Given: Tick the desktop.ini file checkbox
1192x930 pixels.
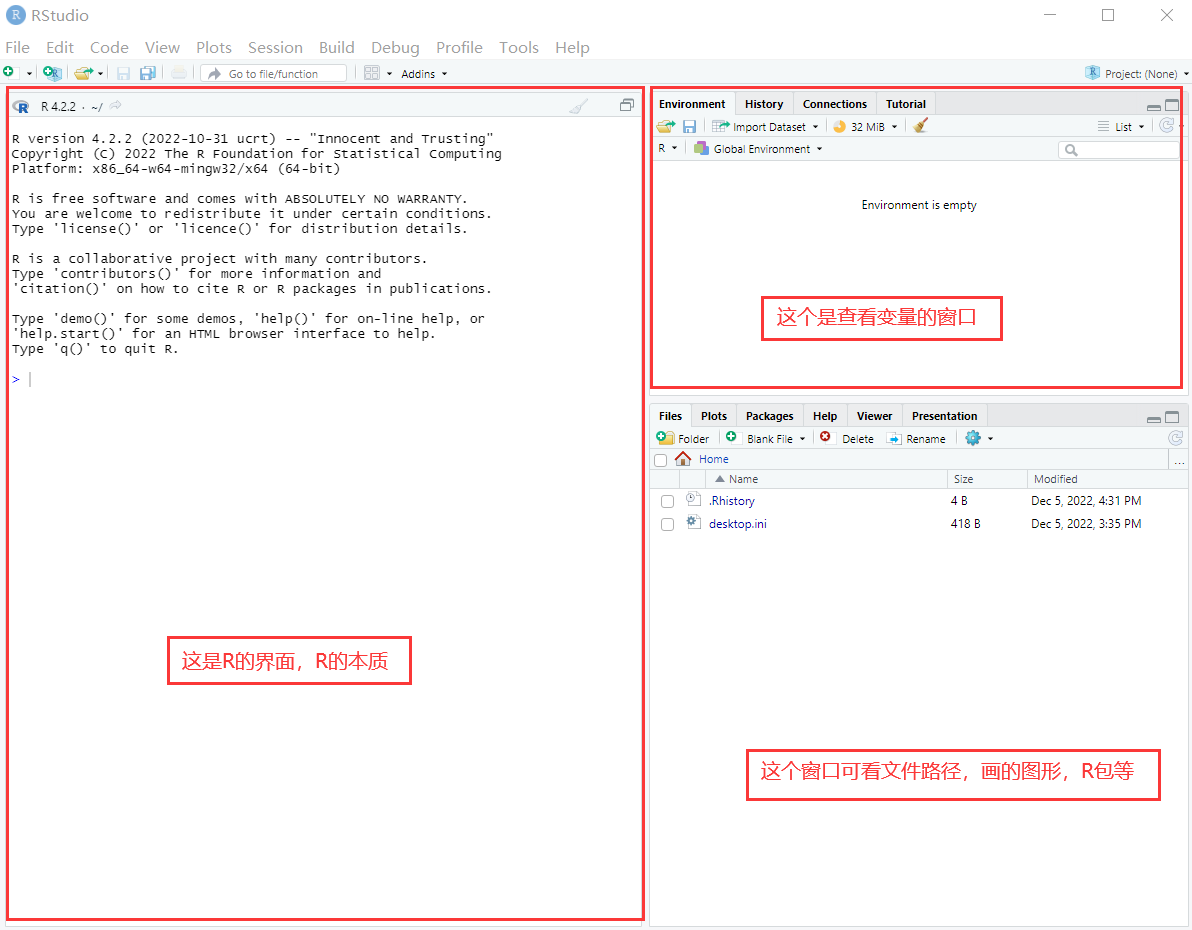Looking at the screenshot, I should tap(667, 525).
